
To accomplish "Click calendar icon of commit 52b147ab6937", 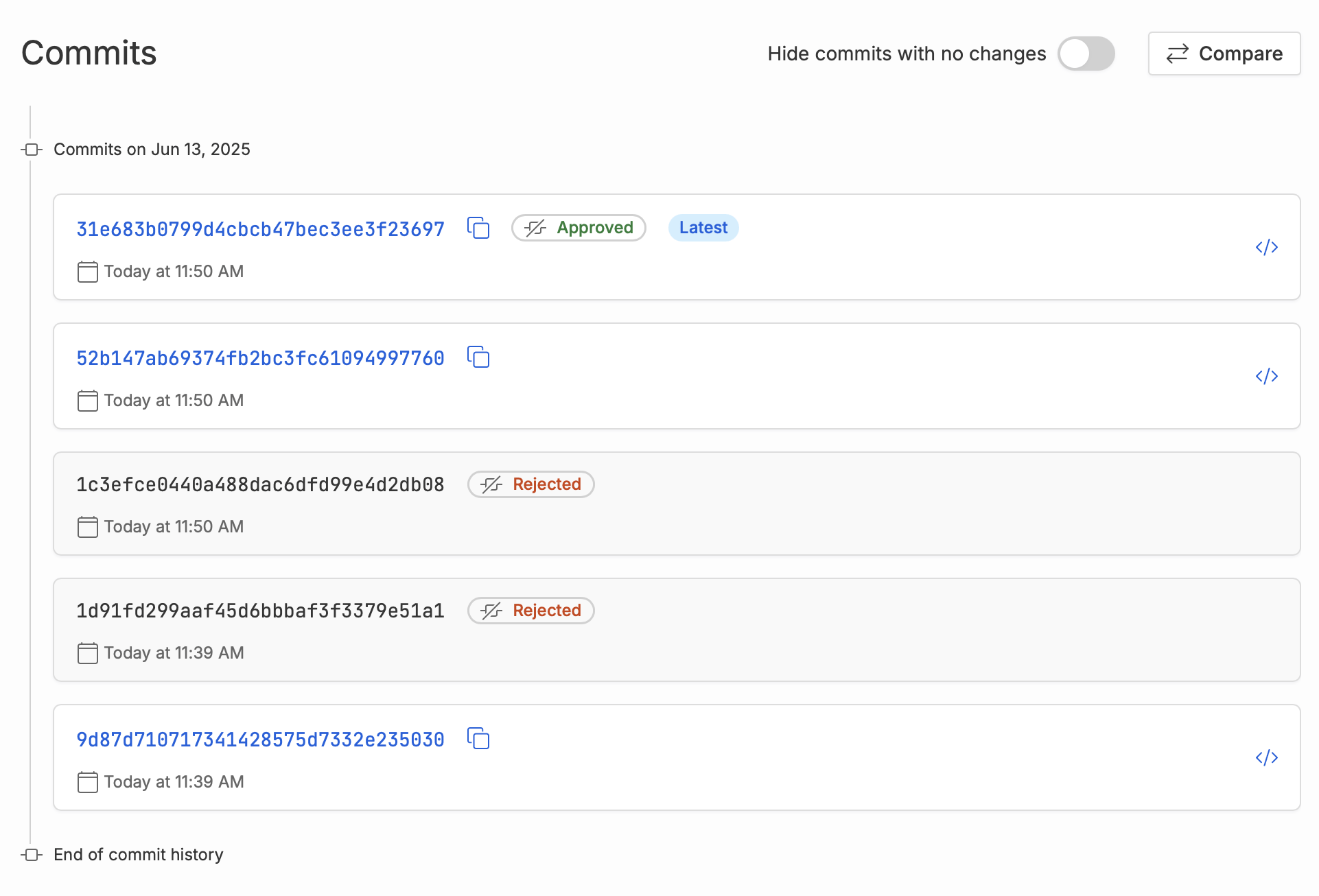I will [x=88, y=401].
